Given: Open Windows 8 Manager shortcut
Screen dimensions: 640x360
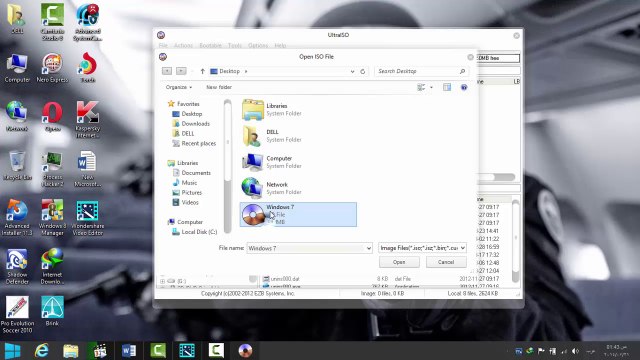Looking at the screenshot, I should point(52,217).
